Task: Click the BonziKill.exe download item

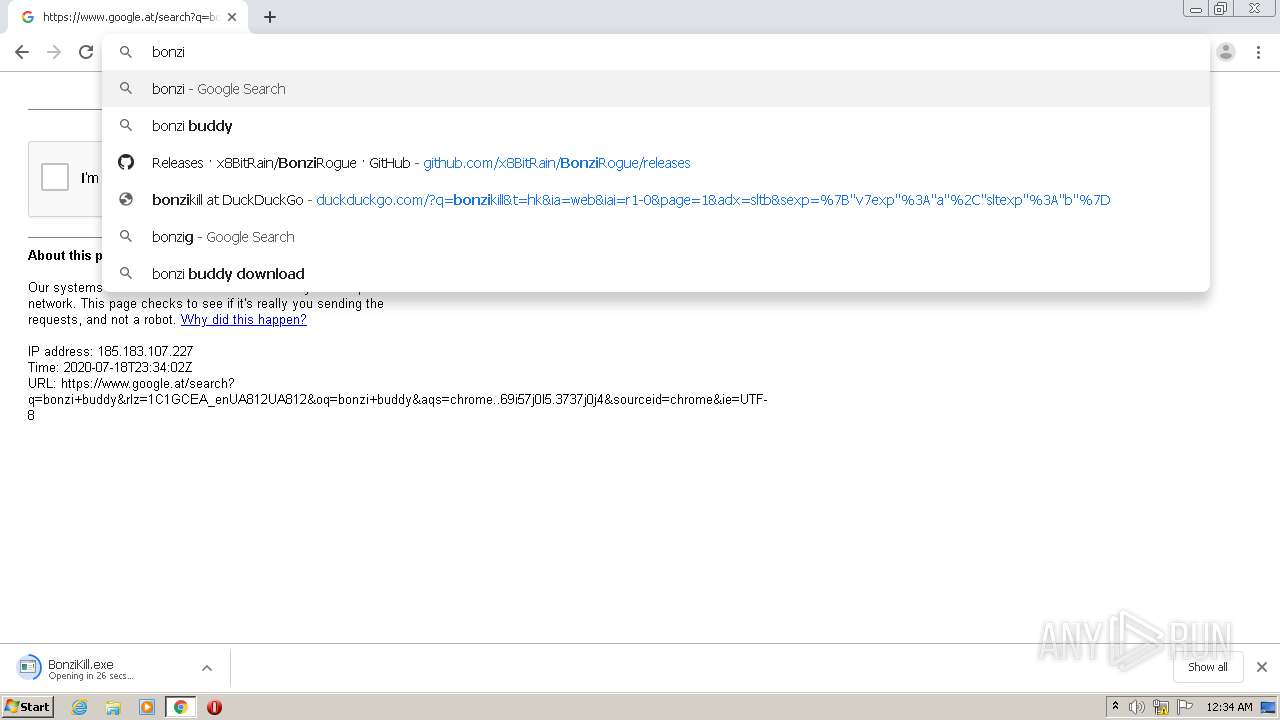Action: pos(115,668)
